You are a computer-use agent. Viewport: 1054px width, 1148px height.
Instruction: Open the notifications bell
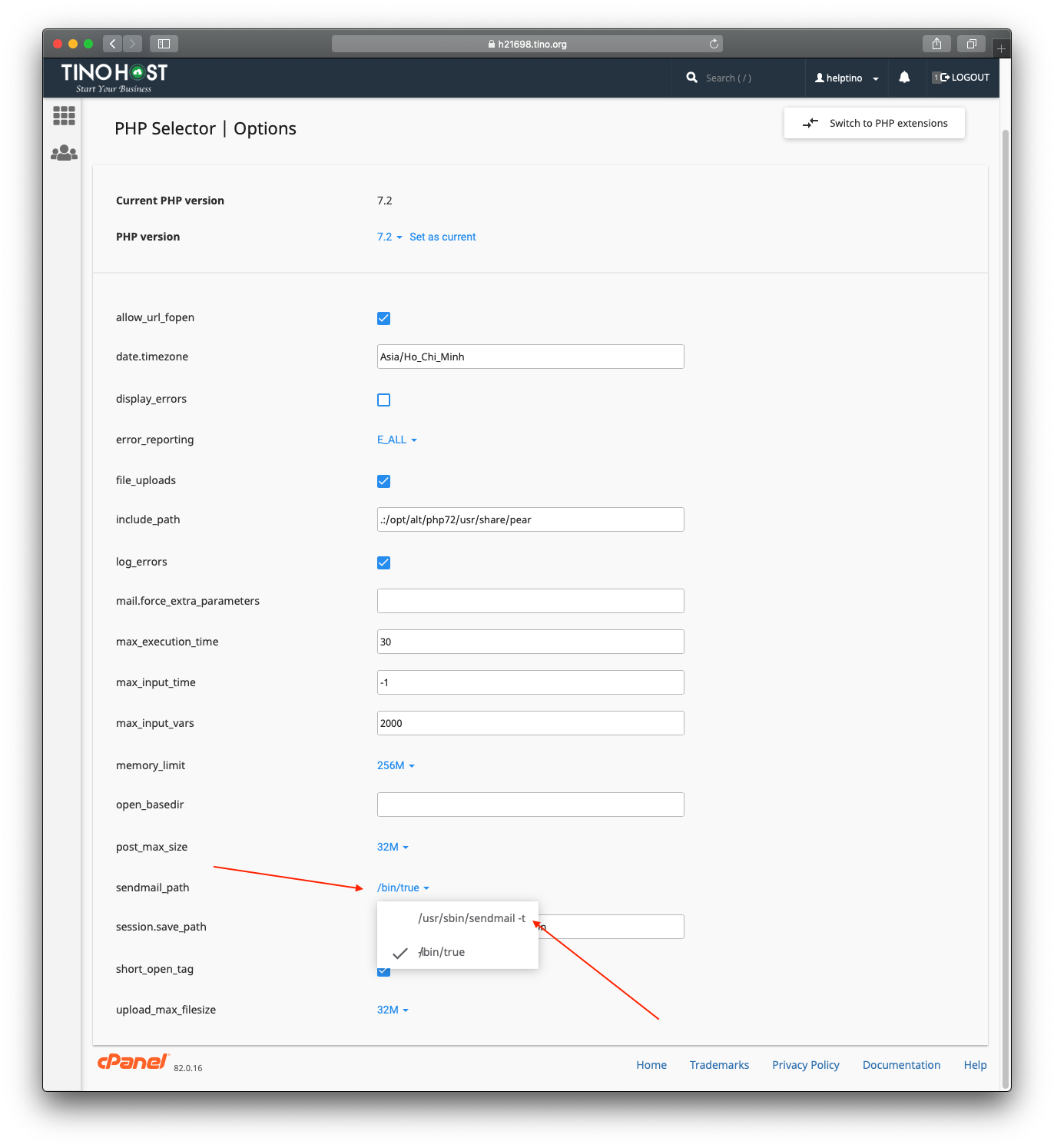904,77
